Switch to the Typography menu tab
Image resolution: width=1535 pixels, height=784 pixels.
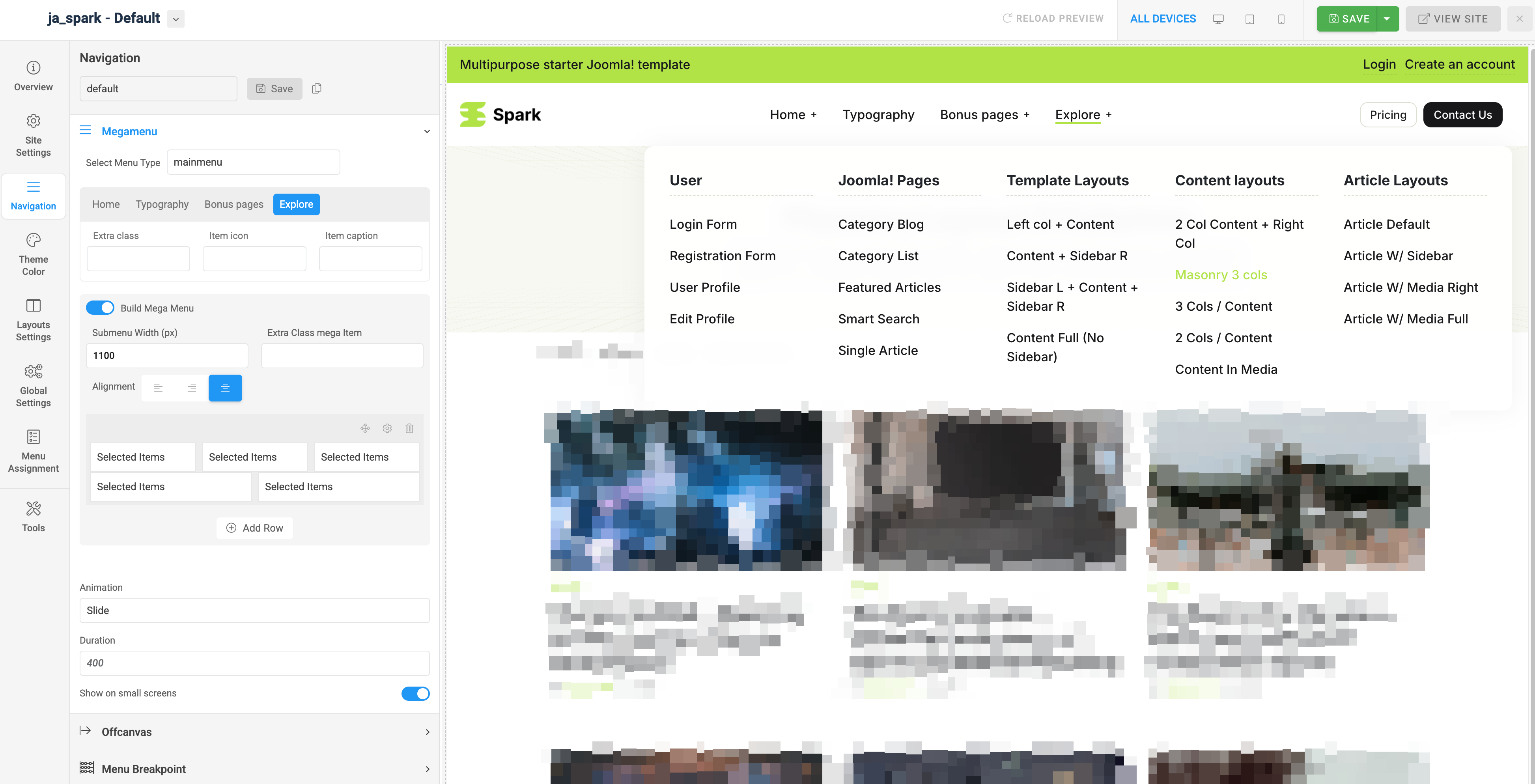[x=162, y=204]
